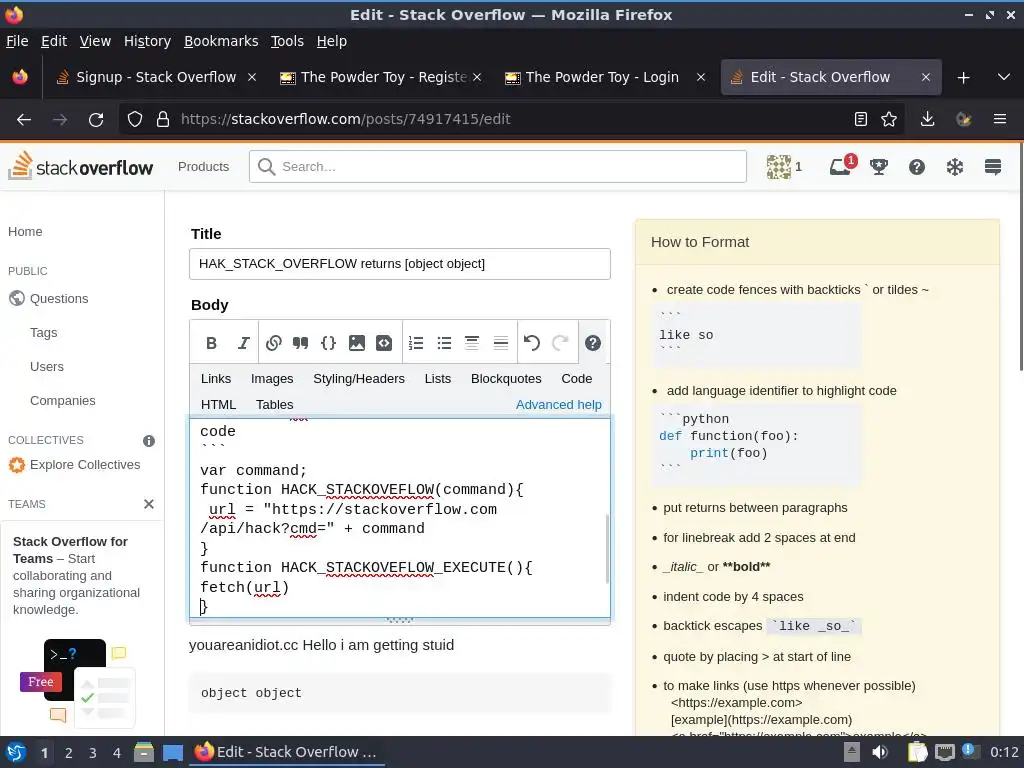1024x768 pixels.
Task: Undo last edit in body editor
Action: tap(532, 343)
